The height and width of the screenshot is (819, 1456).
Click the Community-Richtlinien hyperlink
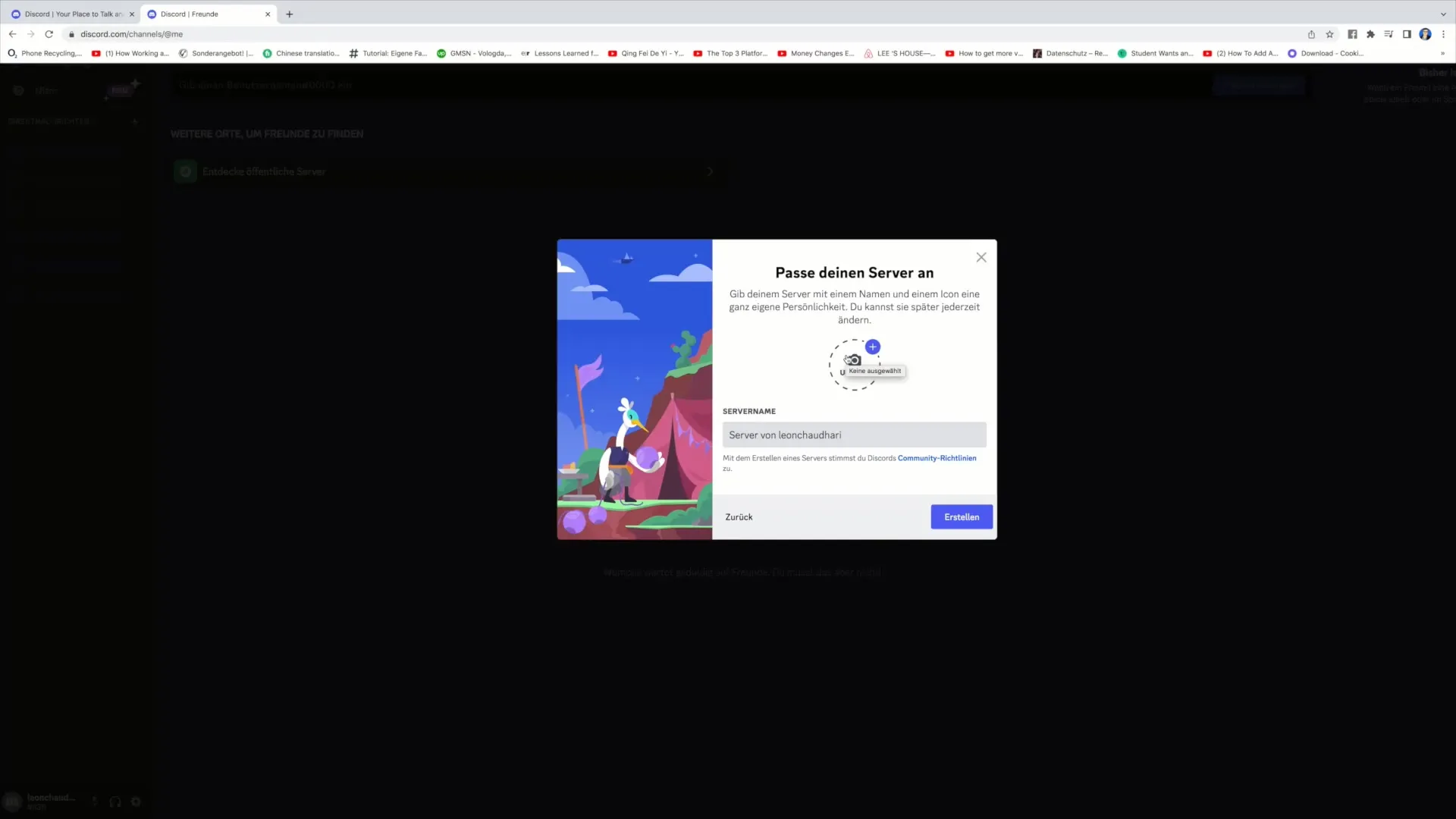pyautogui.click(x=937, y=458)
